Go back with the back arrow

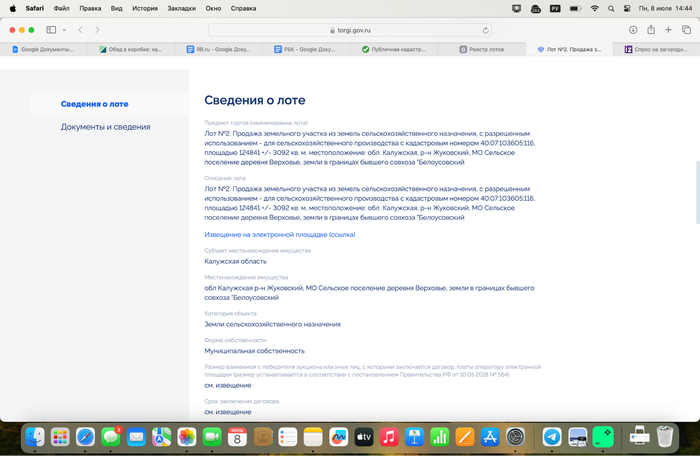pos(81,30)
